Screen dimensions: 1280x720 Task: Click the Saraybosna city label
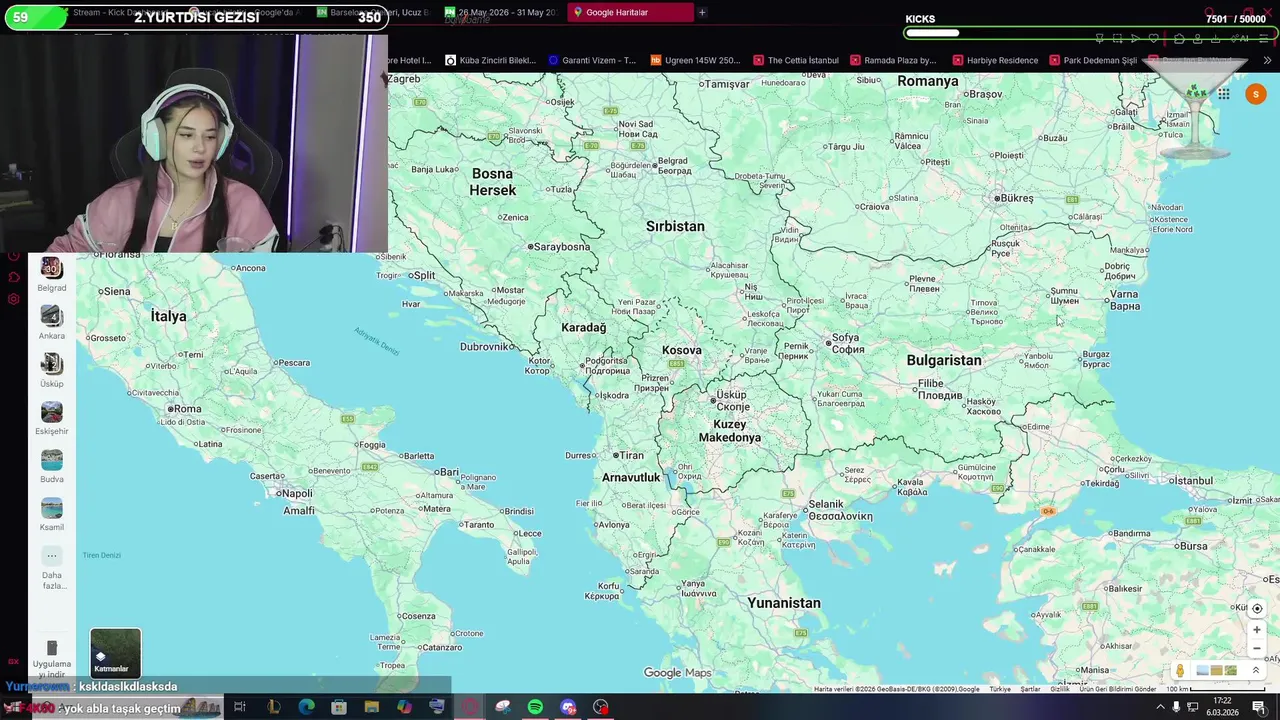tap(563, 247)
